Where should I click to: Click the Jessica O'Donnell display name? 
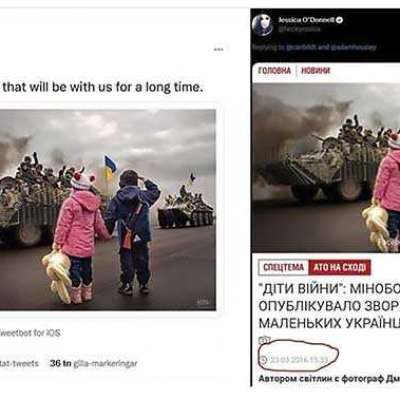[x=306, y=20]
